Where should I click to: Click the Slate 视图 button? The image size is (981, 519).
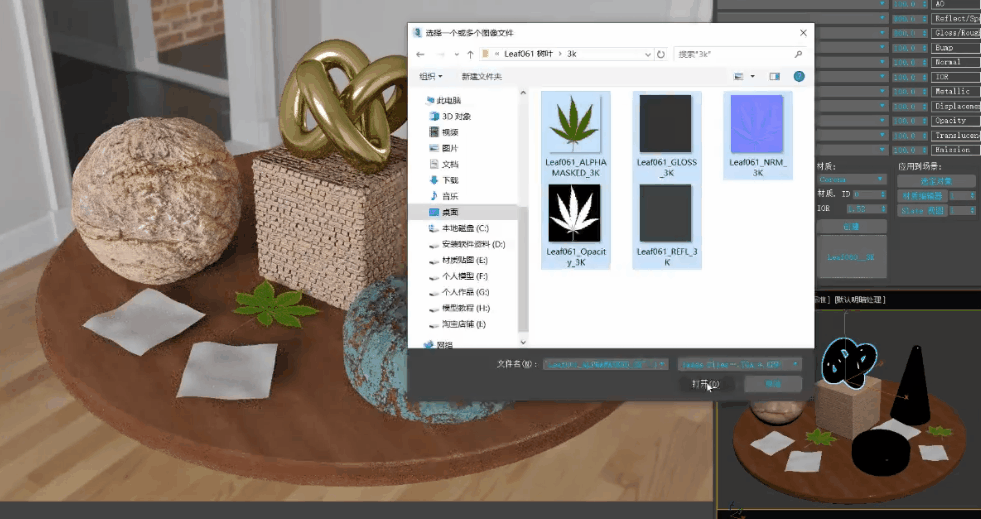click(923, 211)
